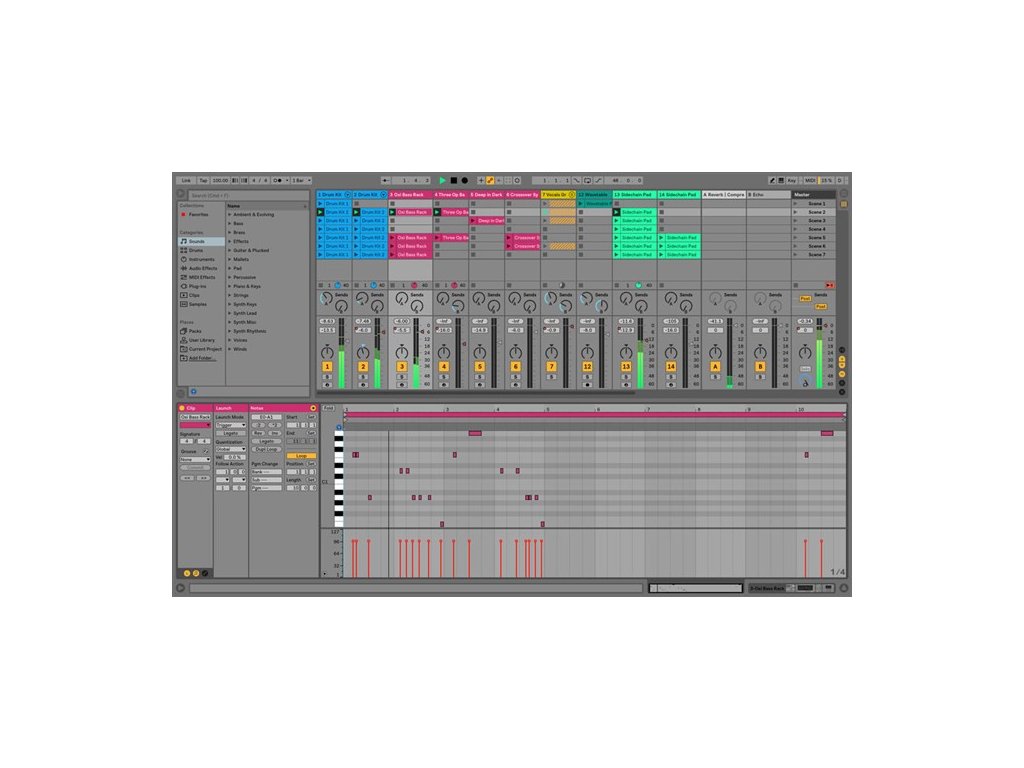Viewport: 1024px width, 768px height.
Task: Select the Master track header
Action: pyautogui.click(x=813, y=195)
